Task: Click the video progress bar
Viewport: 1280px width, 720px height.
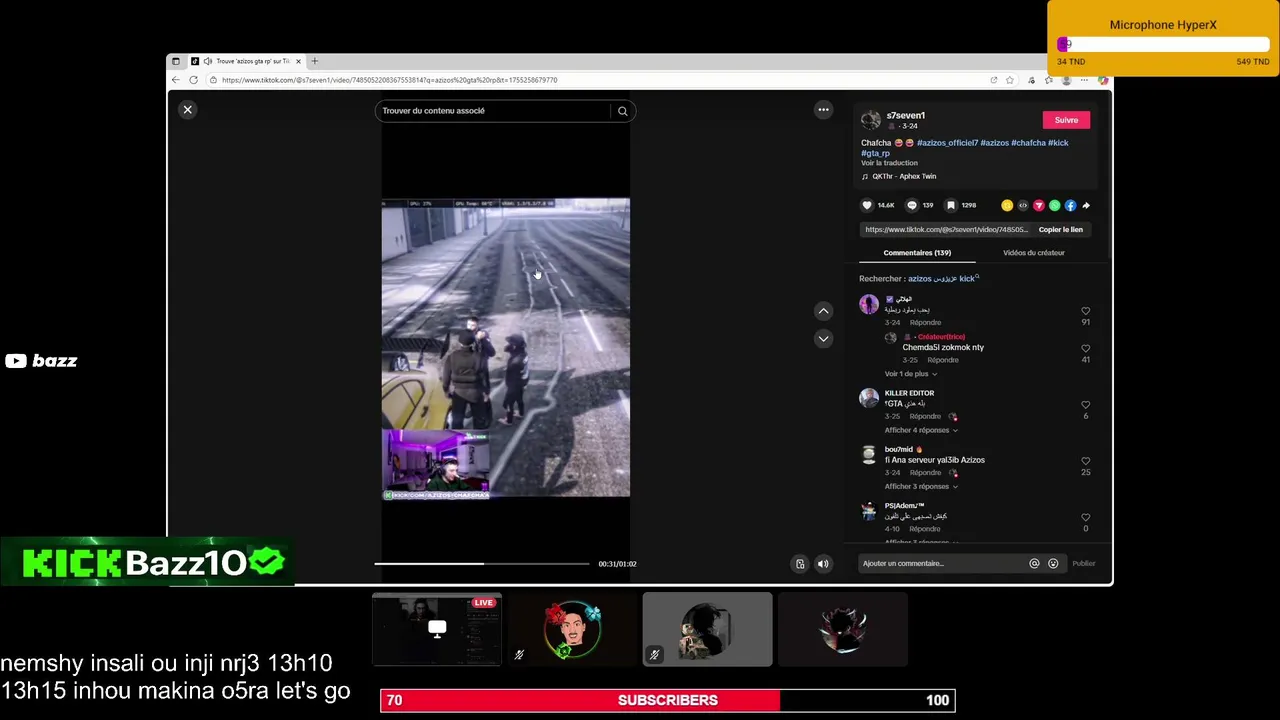Action: tap(482, 564)
